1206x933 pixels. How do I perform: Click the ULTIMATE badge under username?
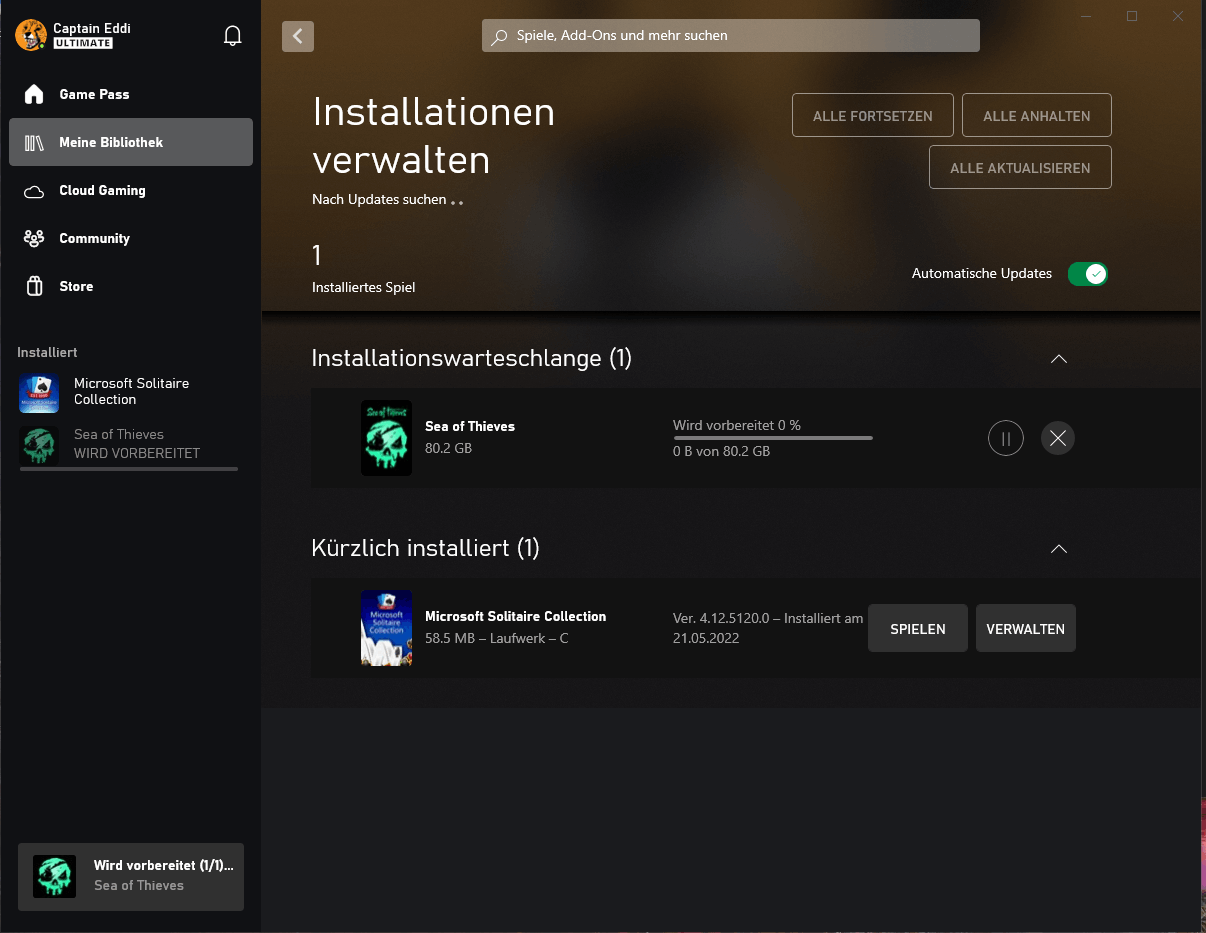click(x=83, y=43)
